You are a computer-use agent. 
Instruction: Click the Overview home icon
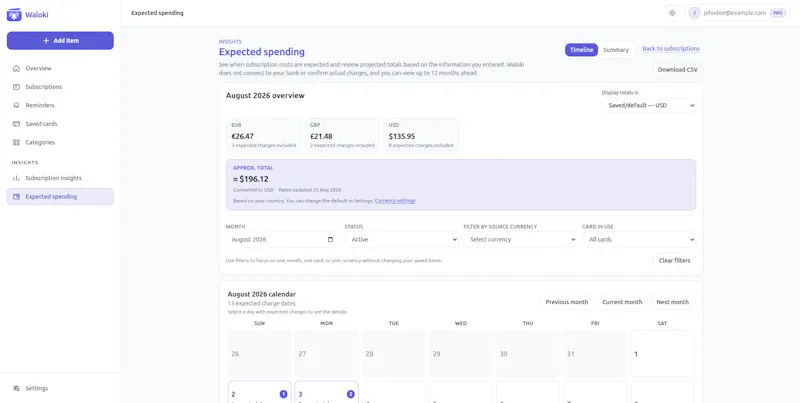(16, 68)
